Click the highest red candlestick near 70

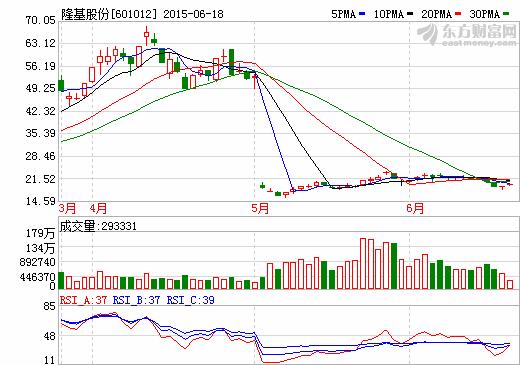coord(146,35)
